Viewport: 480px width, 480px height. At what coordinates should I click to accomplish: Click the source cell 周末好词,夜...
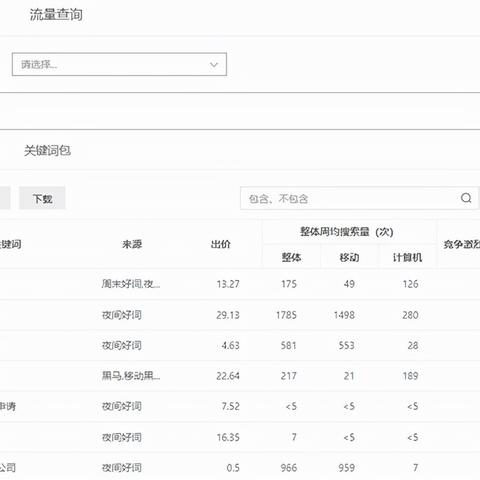(131, 284)
